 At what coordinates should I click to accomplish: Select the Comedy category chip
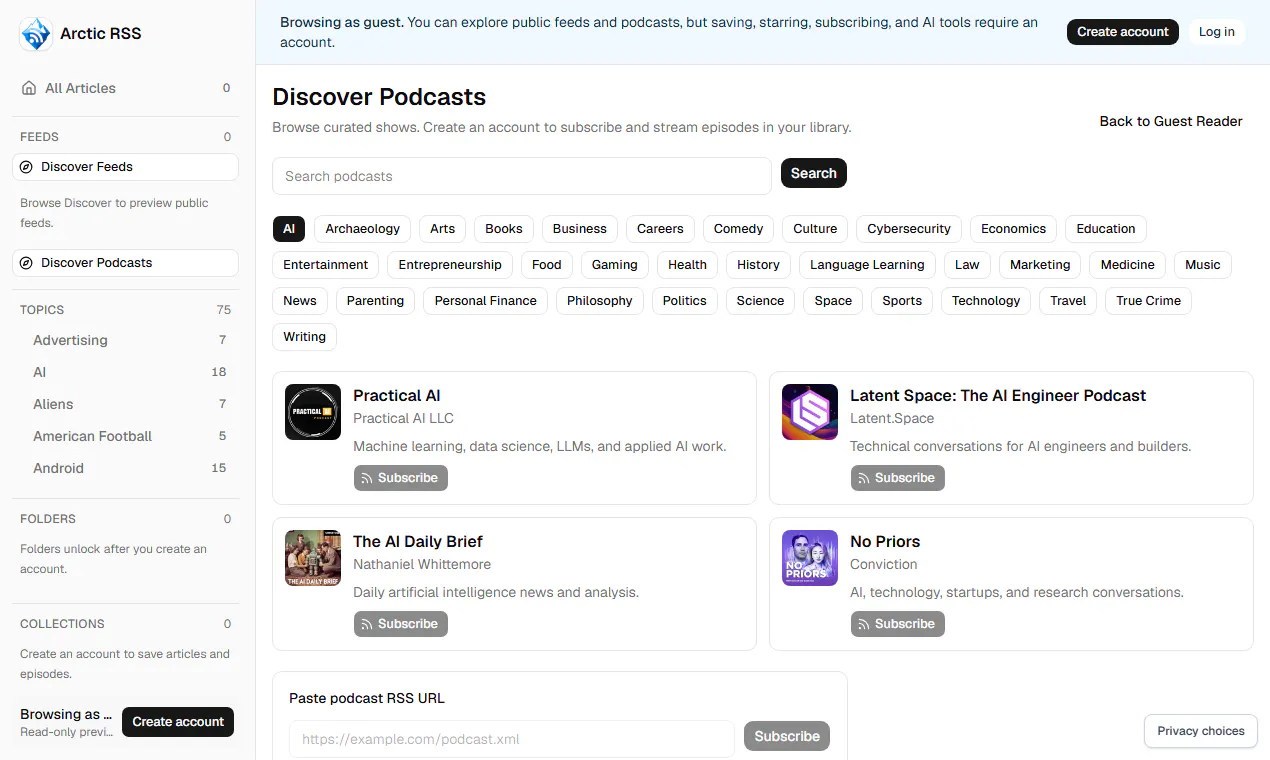(738, 229)
